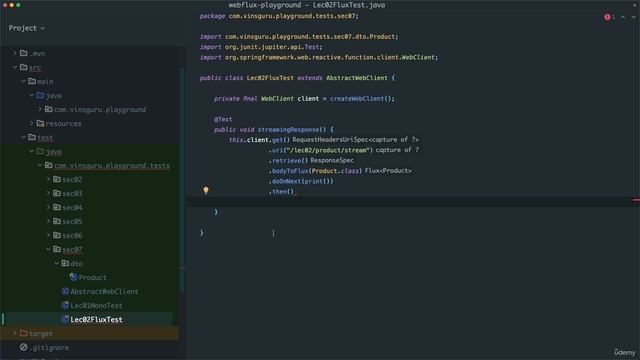Click the sec02 package icon
640x360 pixels.
click(57, 179)
